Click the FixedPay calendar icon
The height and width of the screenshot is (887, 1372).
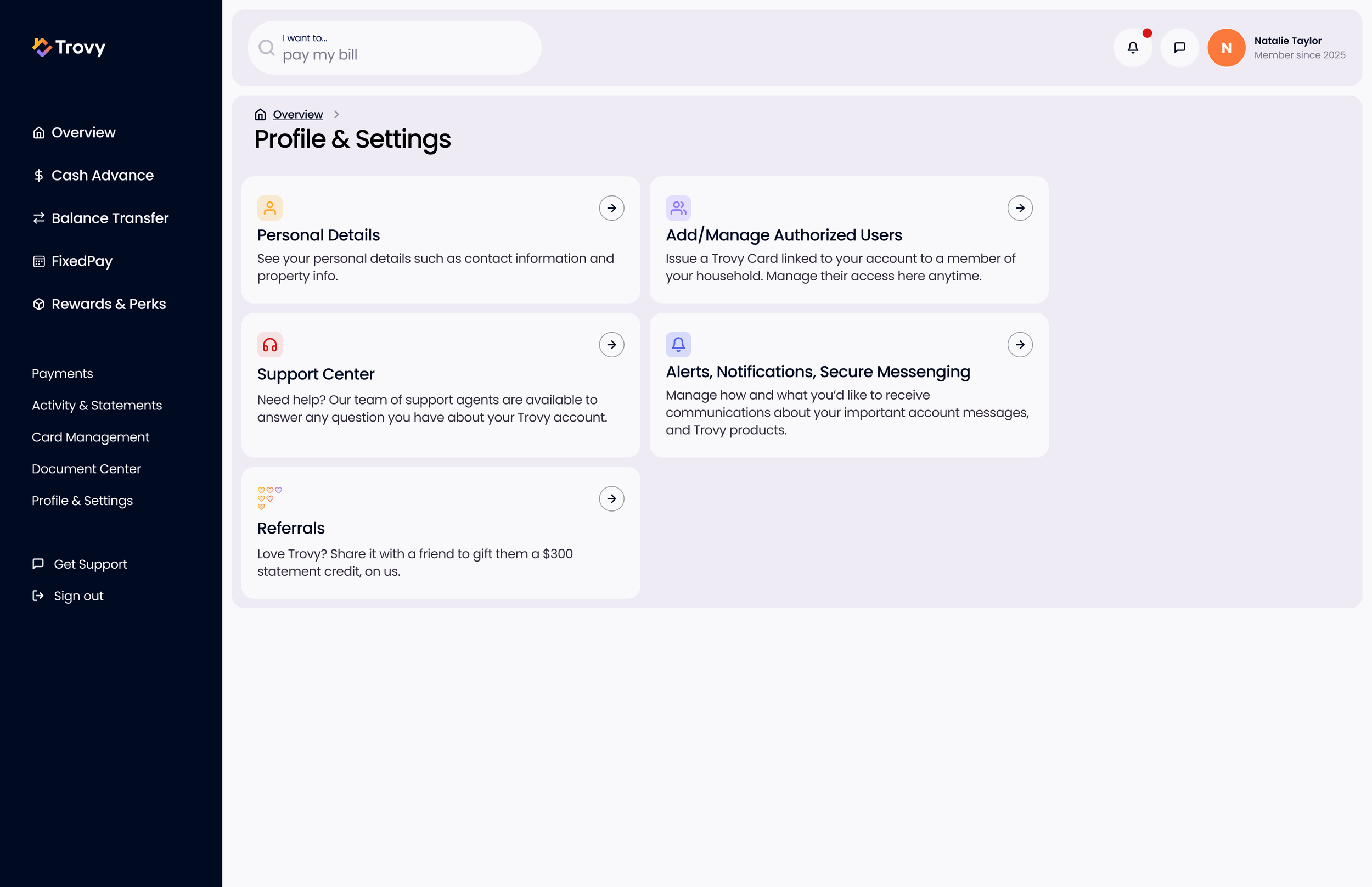(x=38, y=261)
